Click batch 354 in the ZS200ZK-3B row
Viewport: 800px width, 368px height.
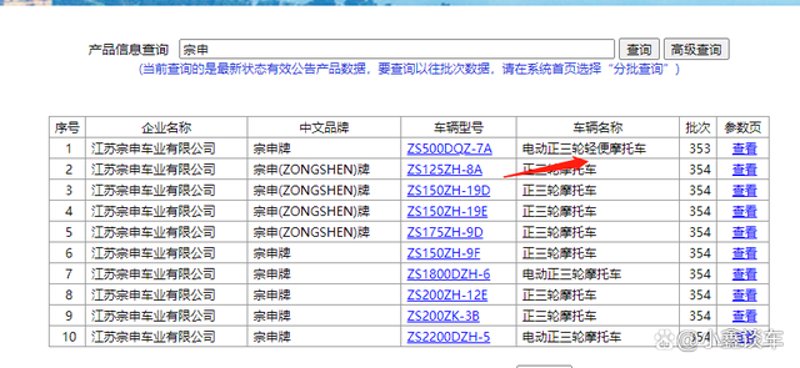click(699, 316)
